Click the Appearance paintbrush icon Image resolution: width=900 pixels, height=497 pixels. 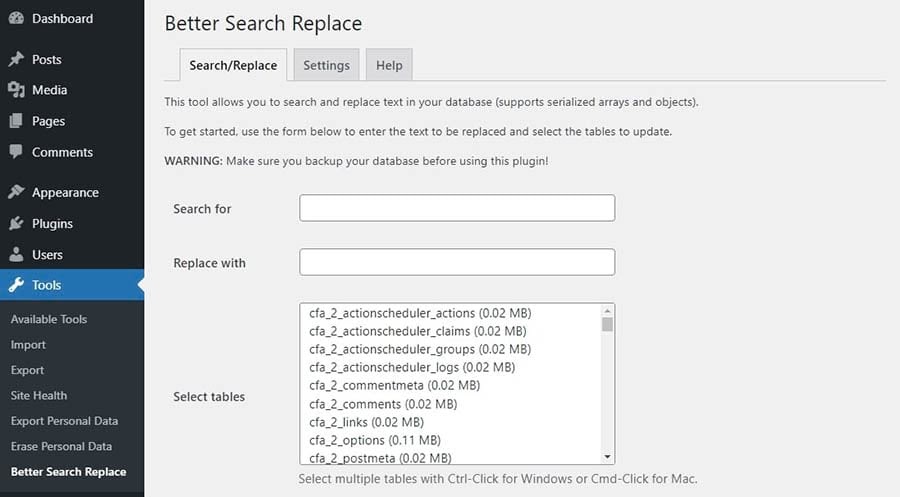tap(16, 192)
